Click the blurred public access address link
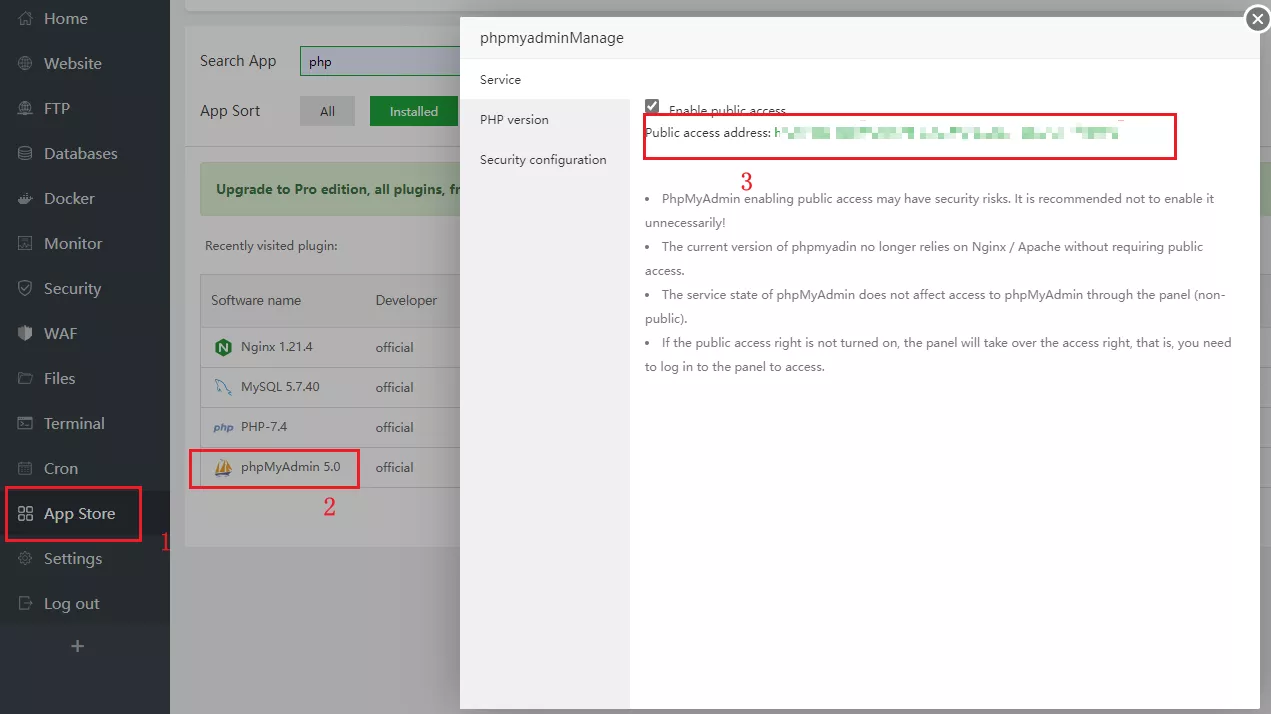The width and height of the screenshot is (1271, 714). click(x=946, y=132)
